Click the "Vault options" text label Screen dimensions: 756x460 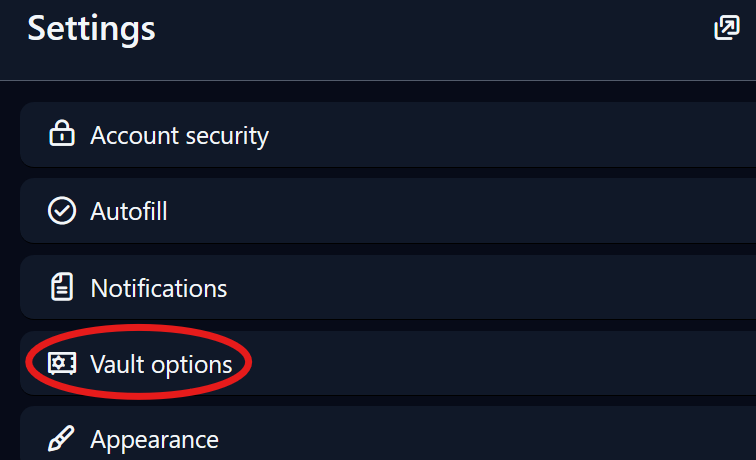point(161,364)
